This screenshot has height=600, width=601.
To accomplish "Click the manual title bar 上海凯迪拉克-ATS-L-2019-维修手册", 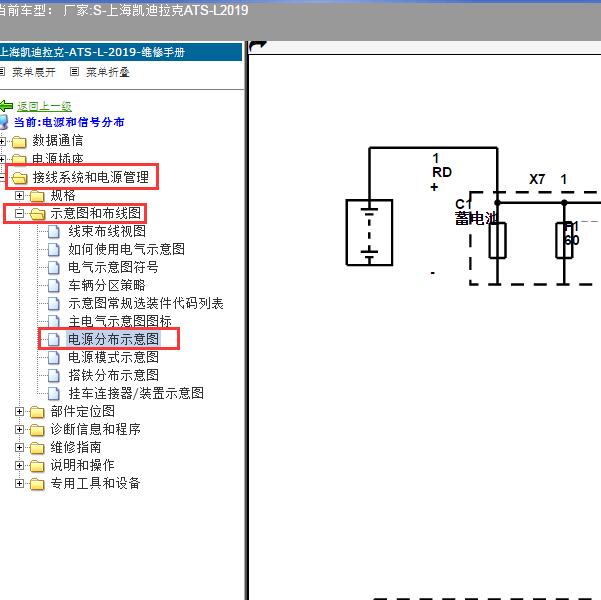I will tap(121, 52).
